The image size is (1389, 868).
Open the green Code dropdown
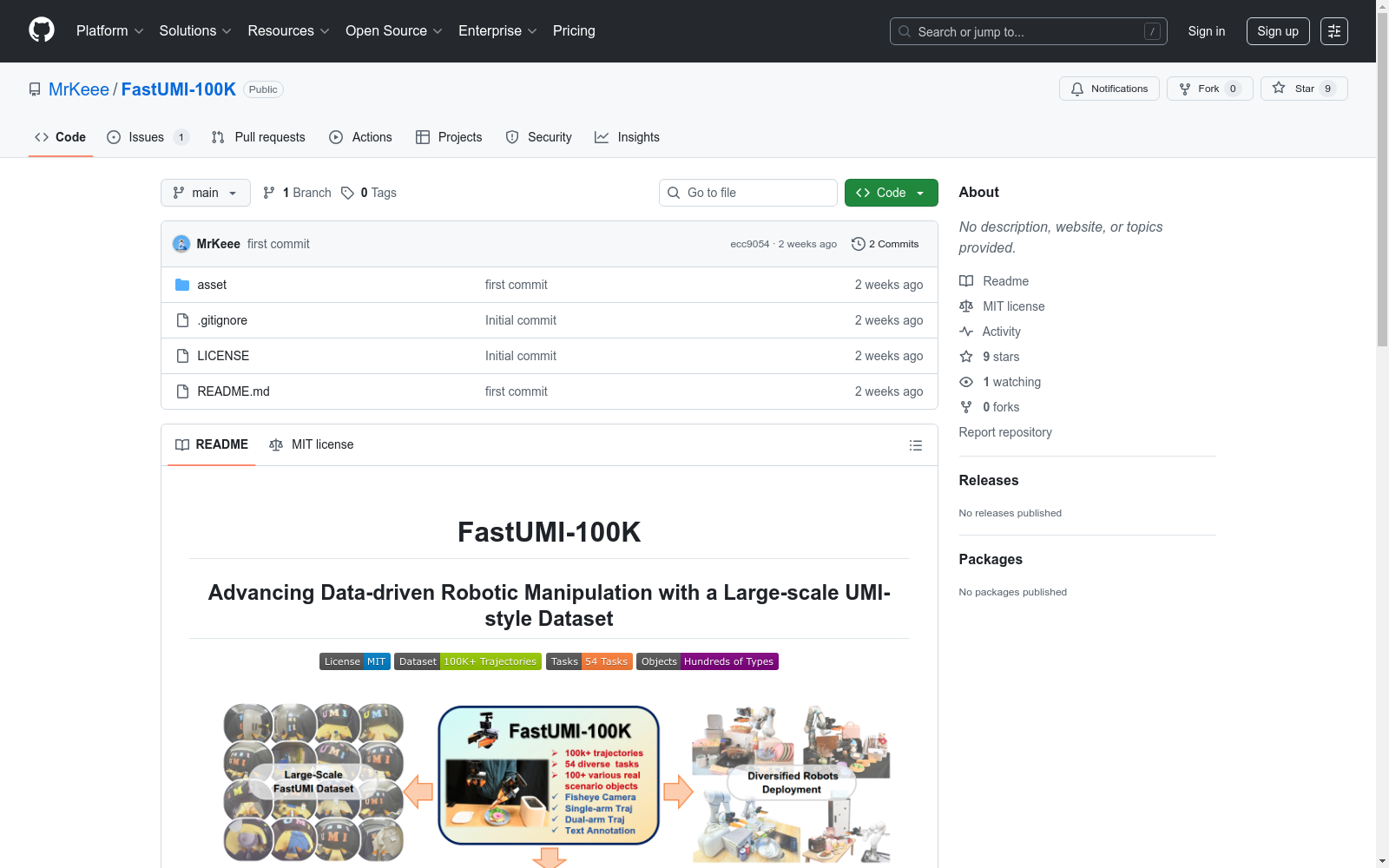tap(891, 193)
